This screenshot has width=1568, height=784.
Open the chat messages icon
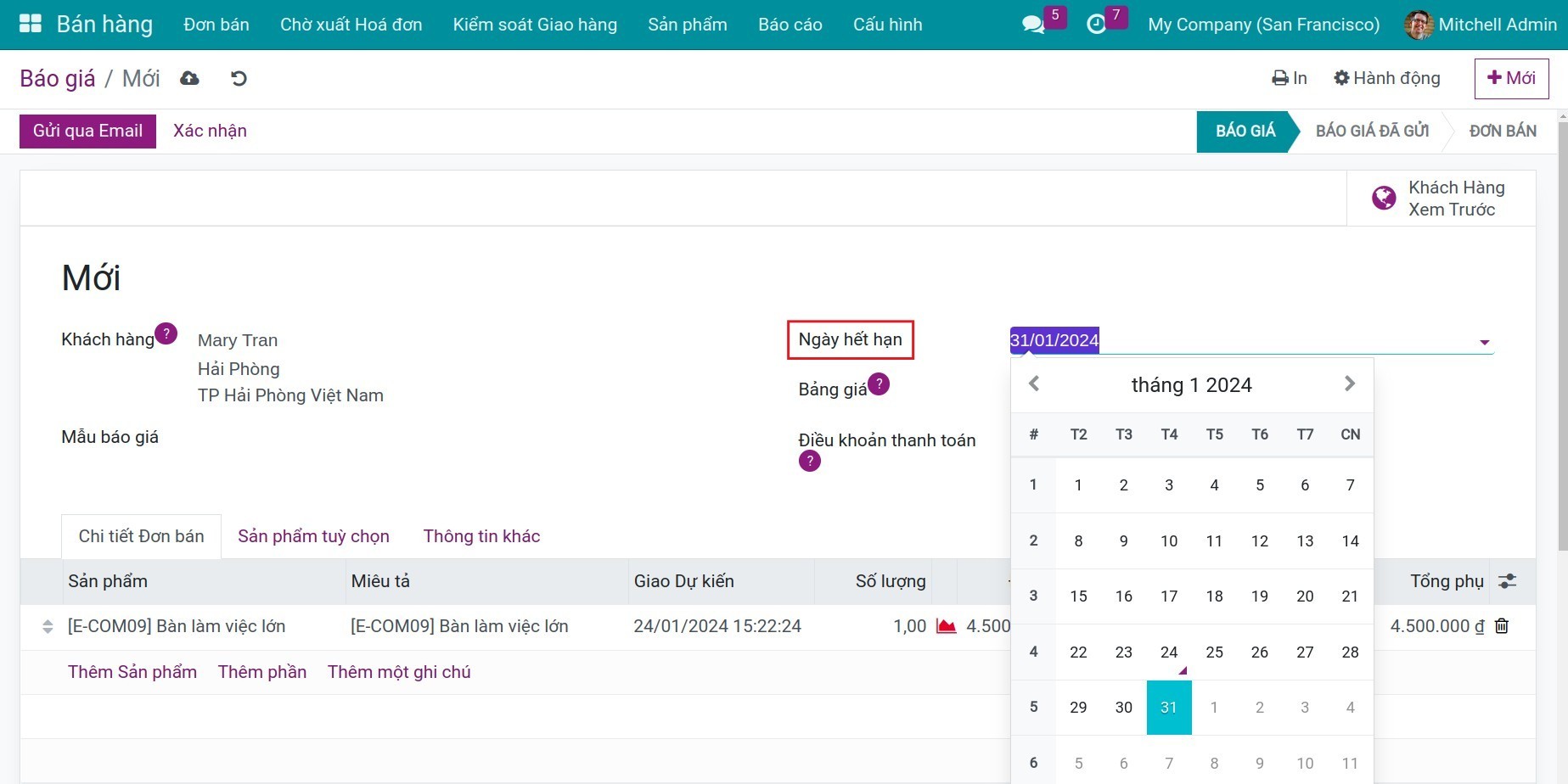[x=1032, y=25]
